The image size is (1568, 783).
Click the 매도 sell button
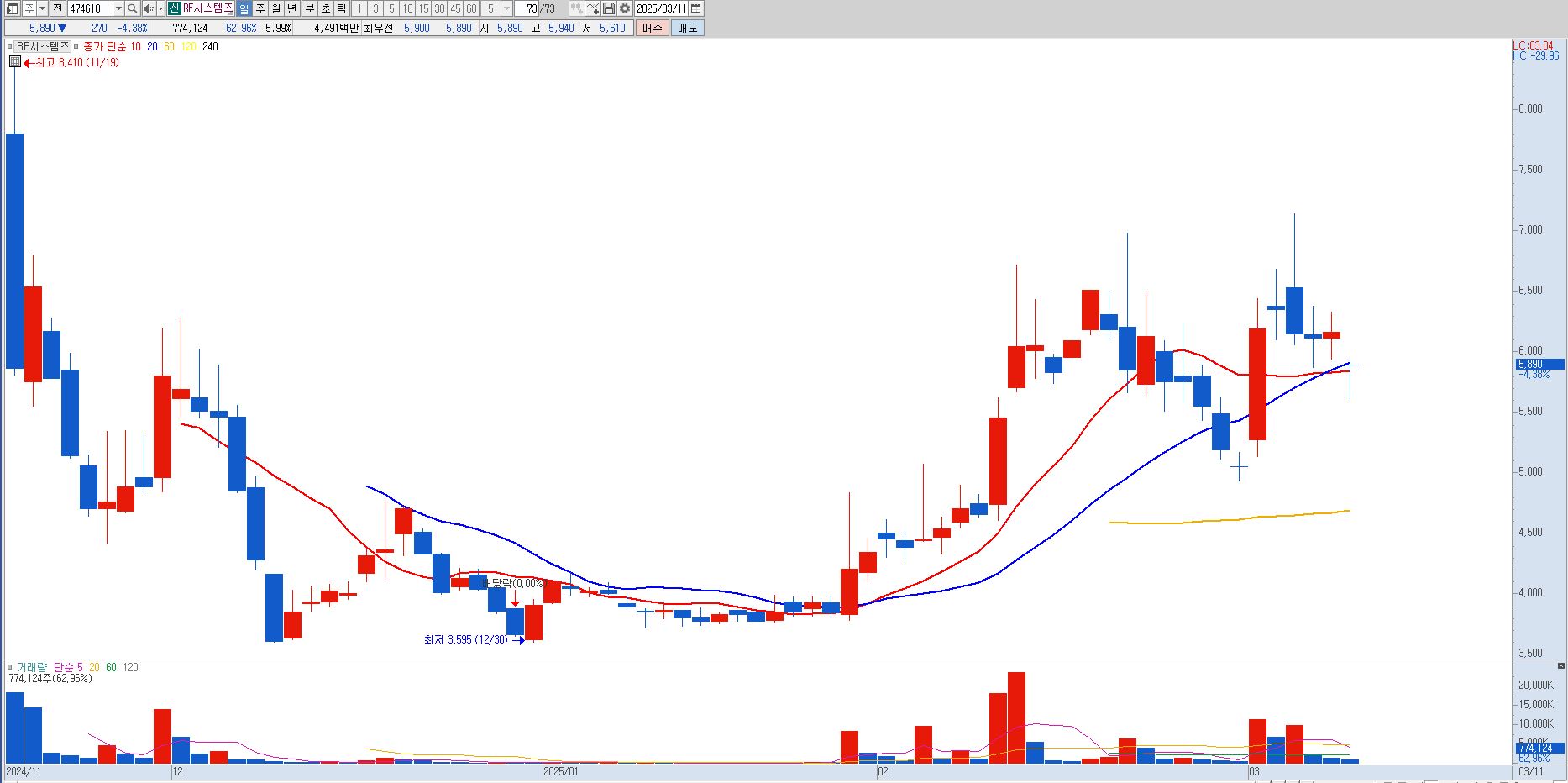687,28
